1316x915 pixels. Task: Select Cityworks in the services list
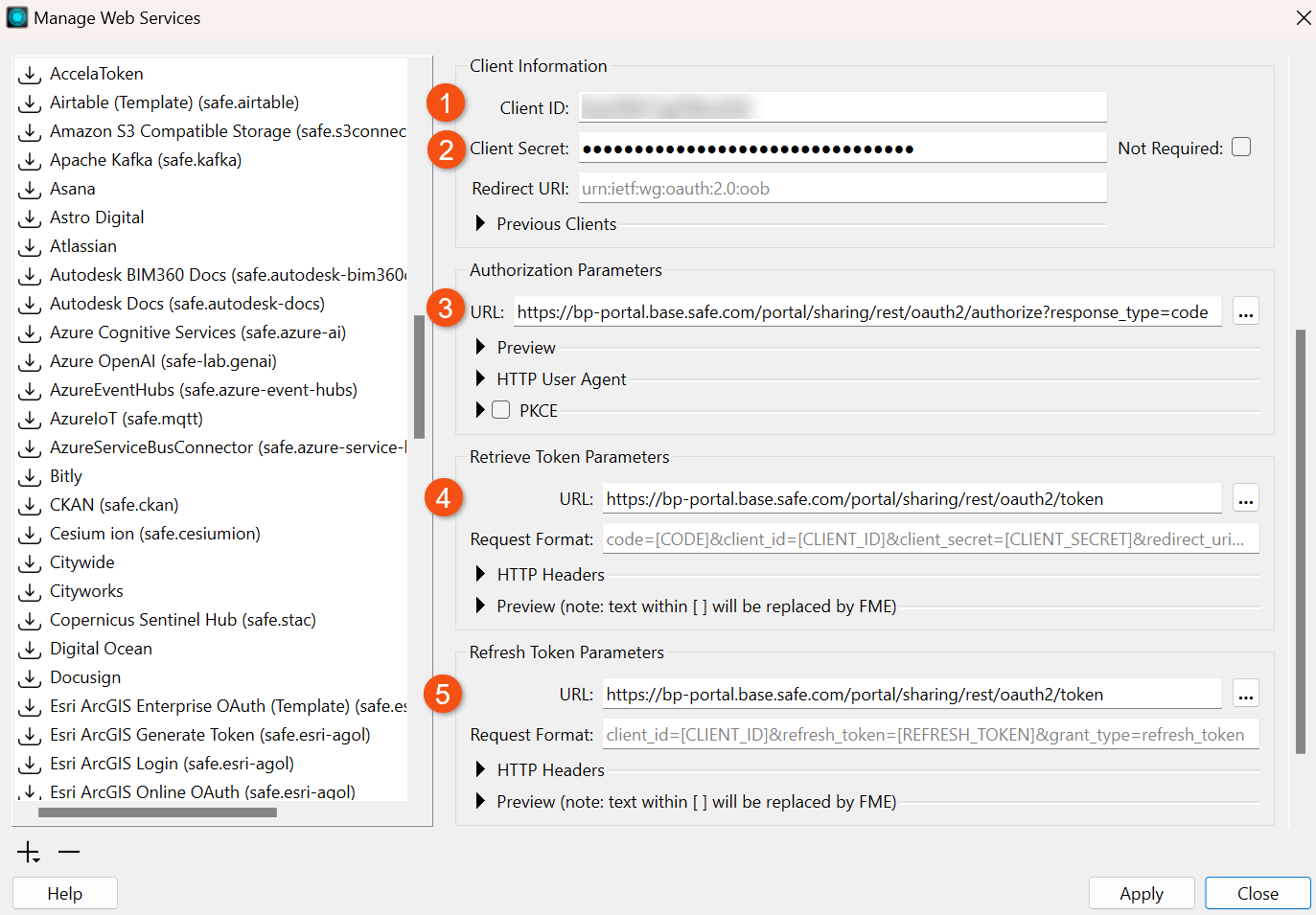coord(86,591)
